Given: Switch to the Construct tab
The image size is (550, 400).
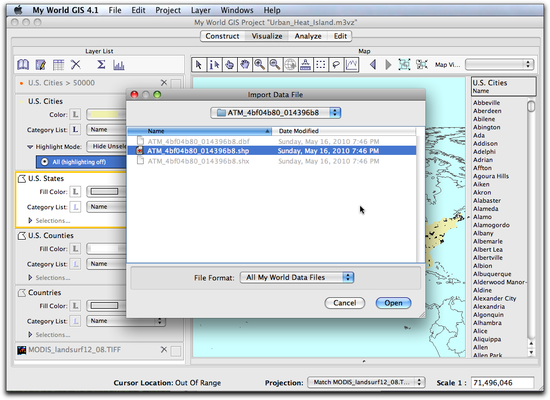Looking at the screenshot, I should click(x=222, y=36).
